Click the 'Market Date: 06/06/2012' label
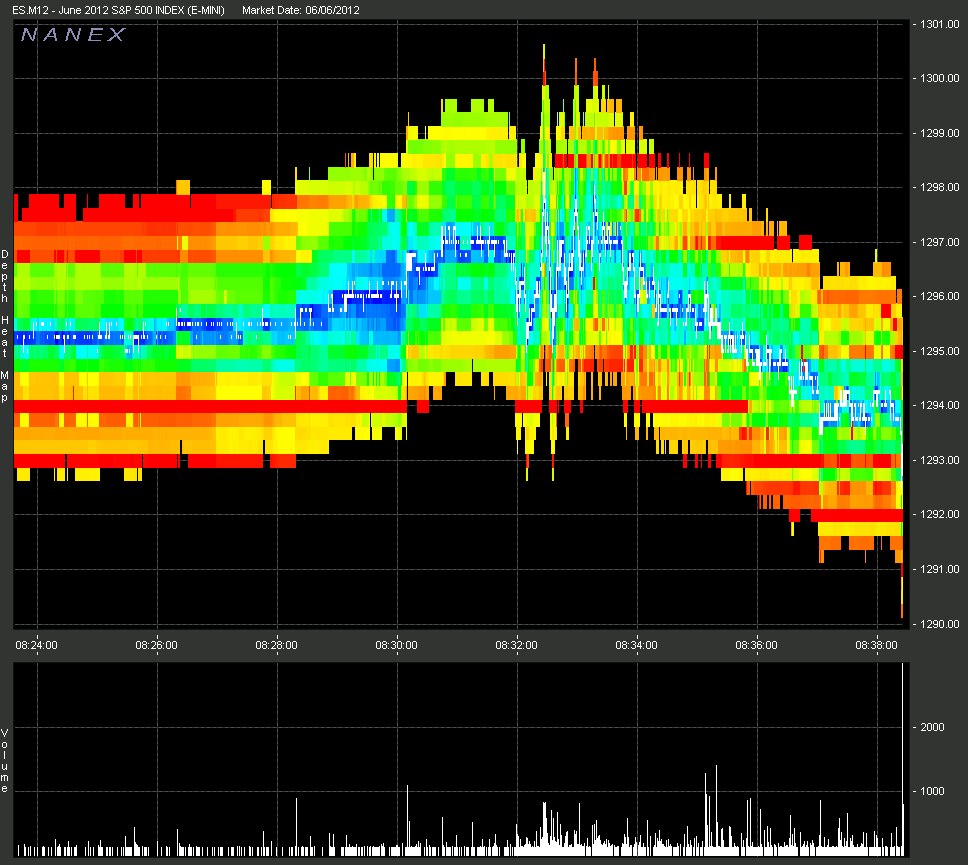968x865 pixels. pos(301,10)
